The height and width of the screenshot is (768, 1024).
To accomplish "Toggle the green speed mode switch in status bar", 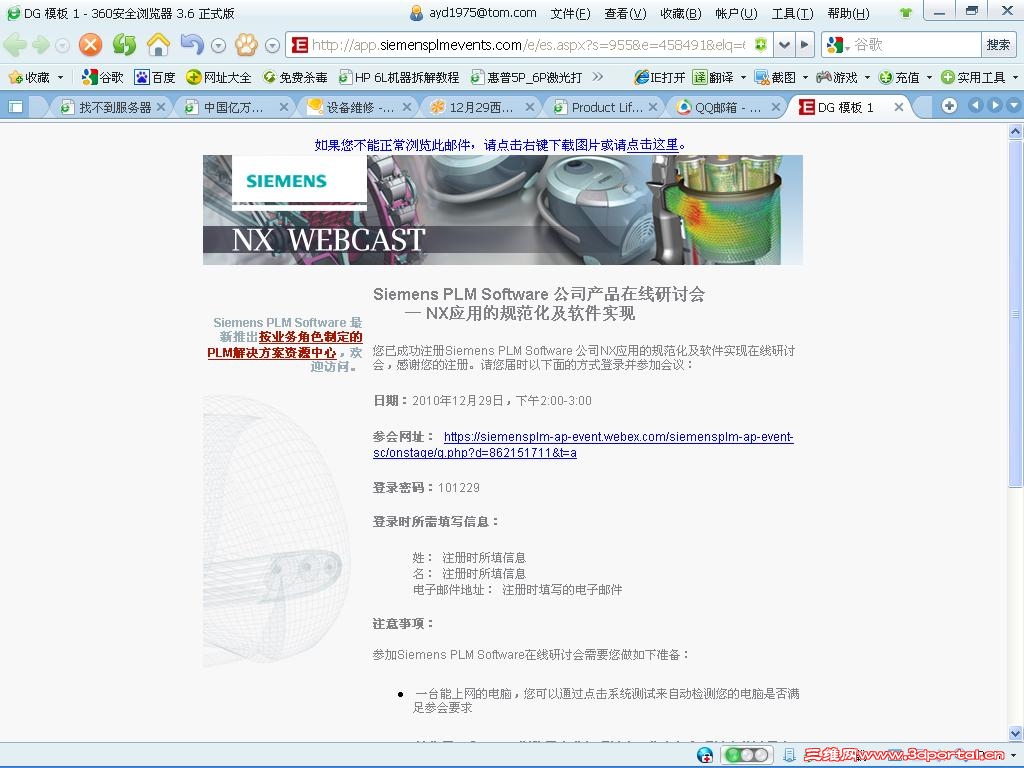I will 746,755.
